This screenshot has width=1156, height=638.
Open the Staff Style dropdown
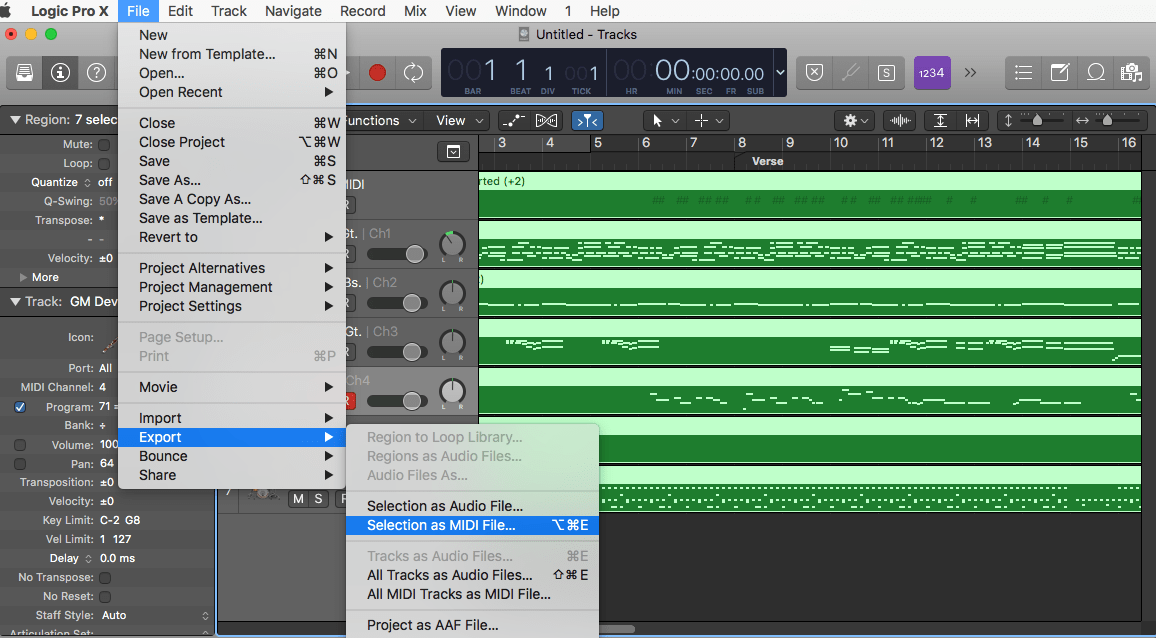point(155,615)
